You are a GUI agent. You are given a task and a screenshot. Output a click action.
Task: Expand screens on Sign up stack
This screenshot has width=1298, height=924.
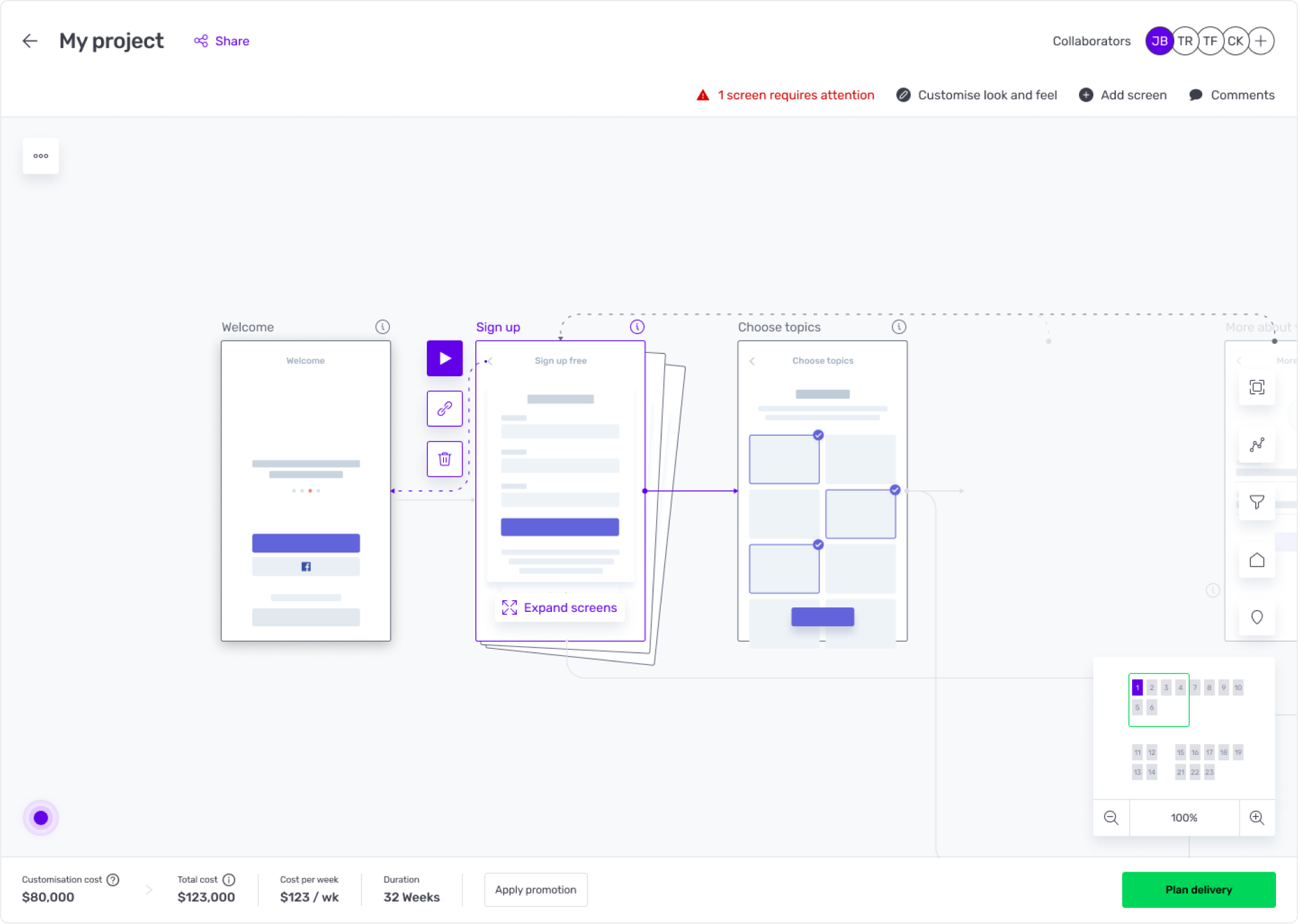tap(560, 607)
